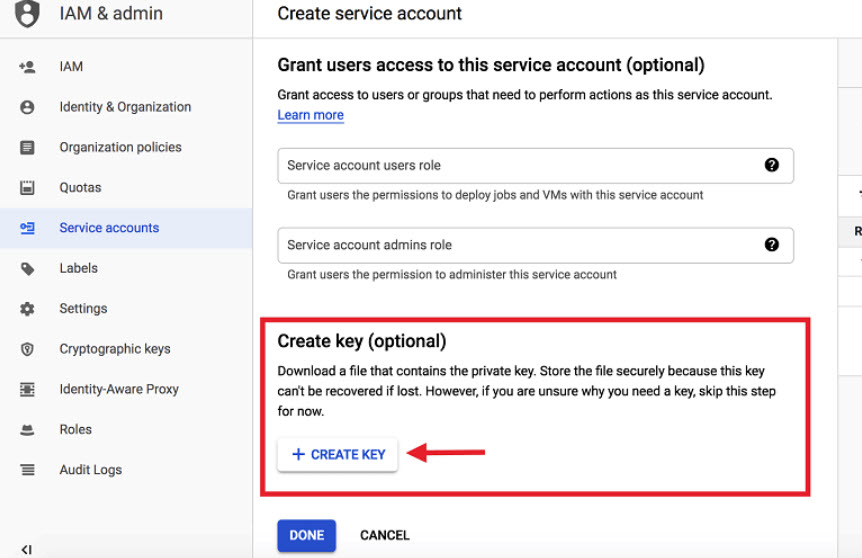Open help for Service account admins role
The width and height of the screenshot is (862, 558).
coord(771,244)
